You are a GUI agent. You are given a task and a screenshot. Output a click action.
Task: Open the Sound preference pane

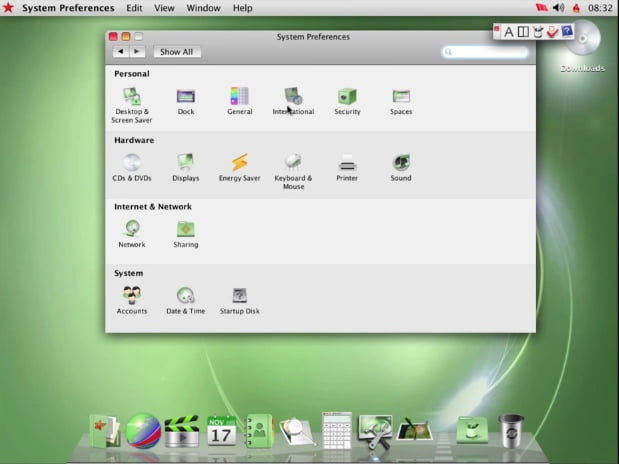[401, 163]
